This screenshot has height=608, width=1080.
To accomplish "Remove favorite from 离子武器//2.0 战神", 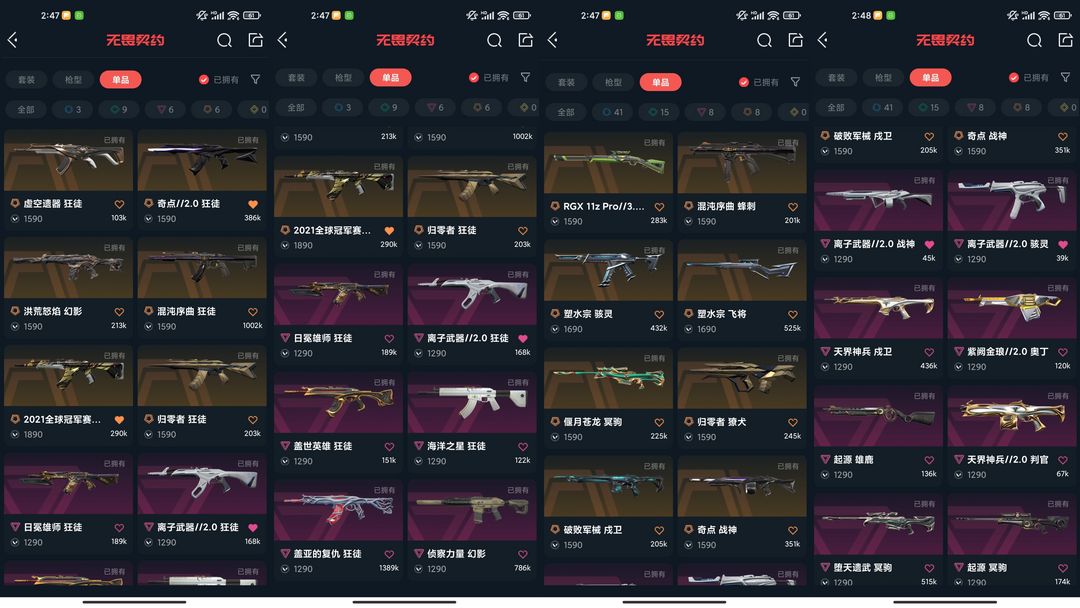I will (x=929, y=244).
